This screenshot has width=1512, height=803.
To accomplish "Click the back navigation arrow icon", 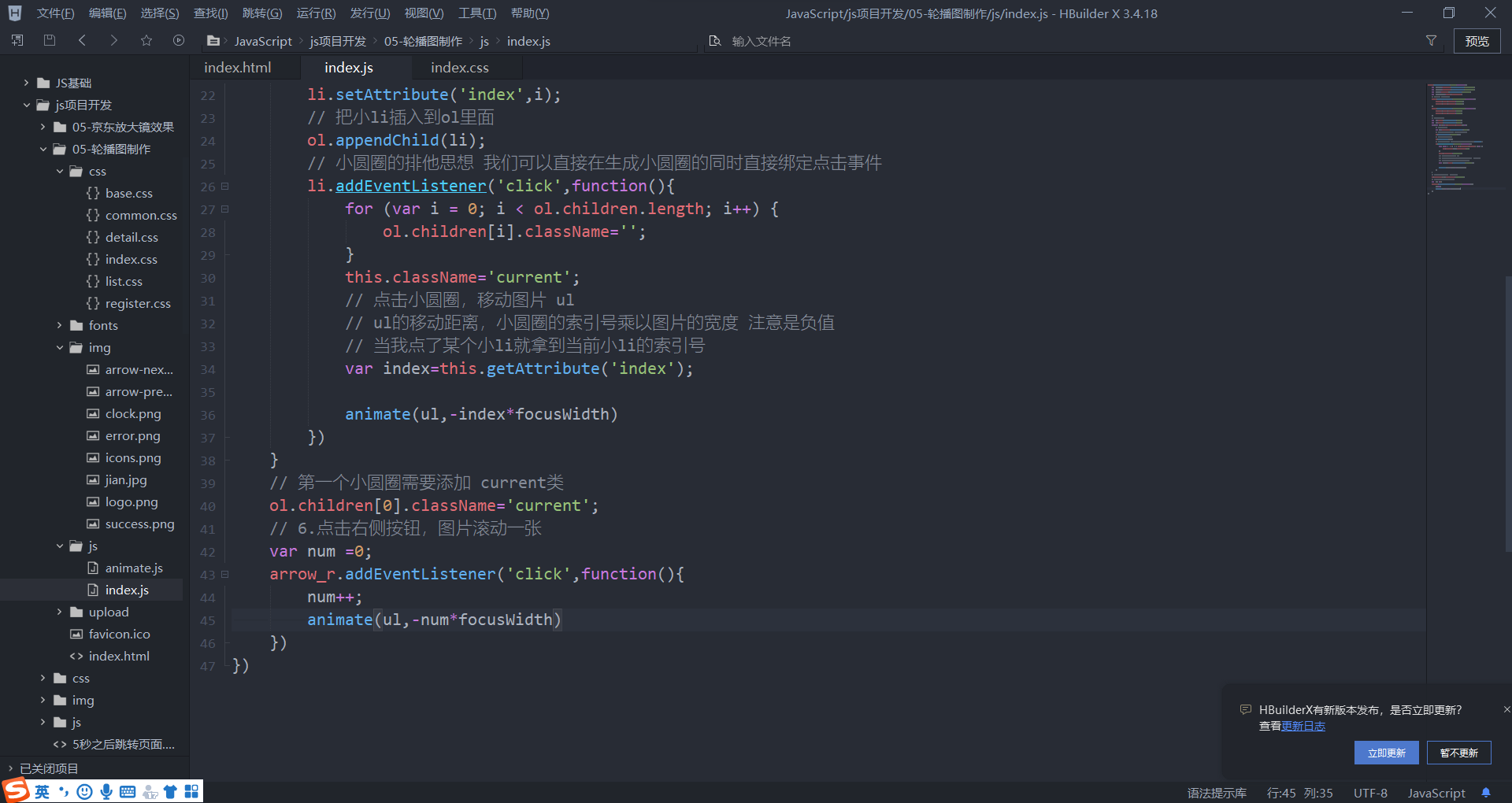I will tap(82, 40).
